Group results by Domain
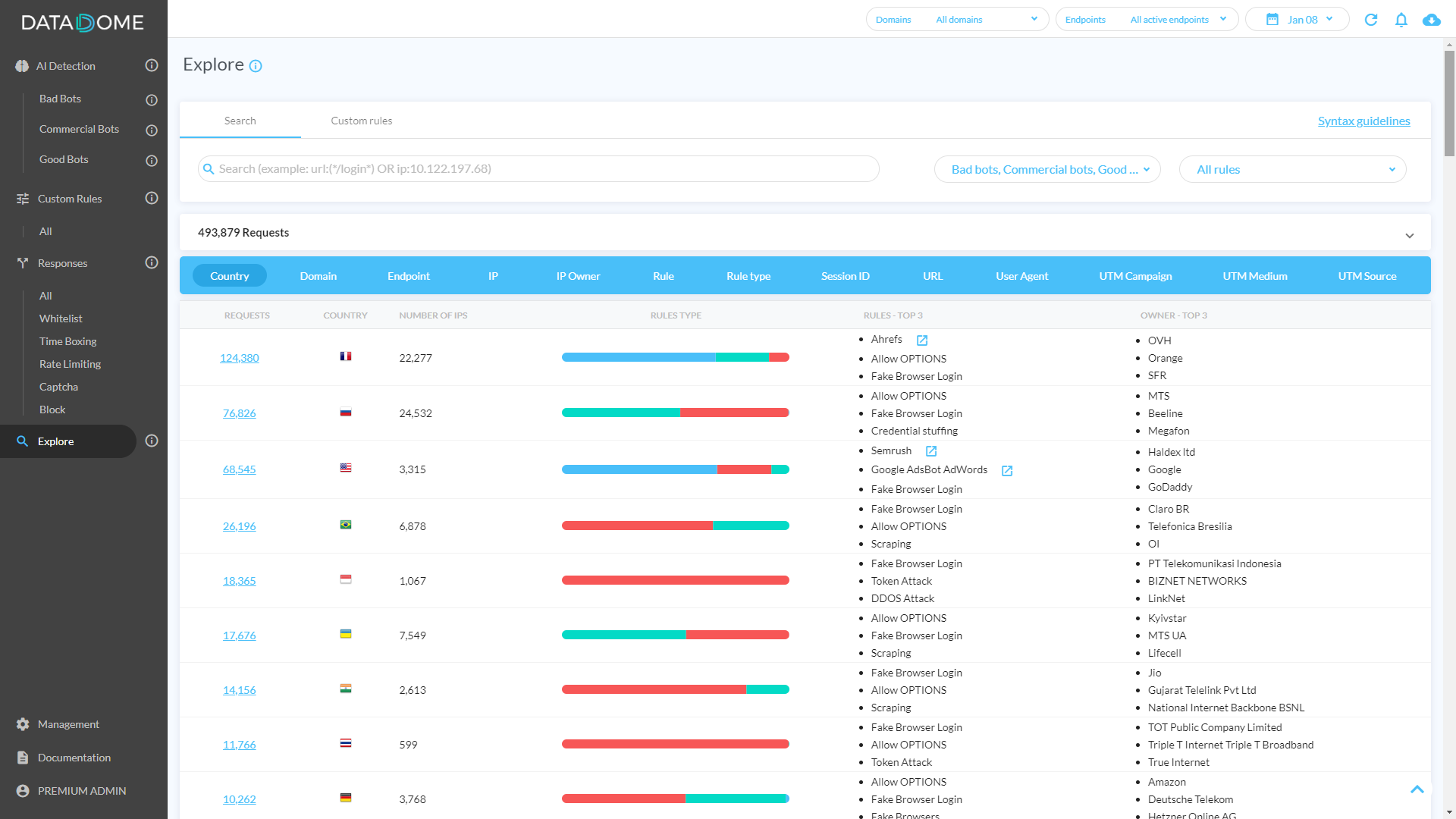The height and width of the screenshot is (819, 1456). (318, 276)
